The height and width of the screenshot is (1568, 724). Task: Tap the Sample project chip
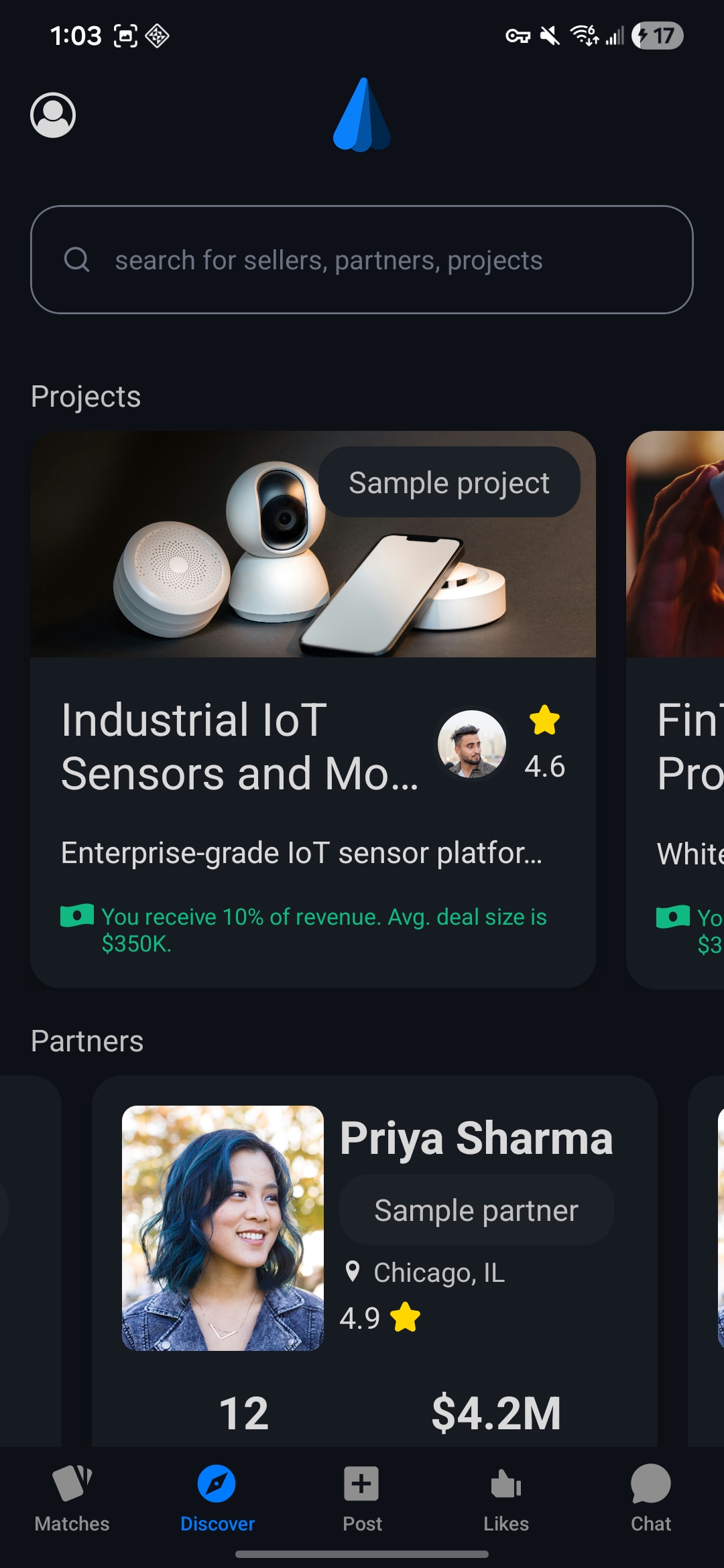tap(450, 482)
